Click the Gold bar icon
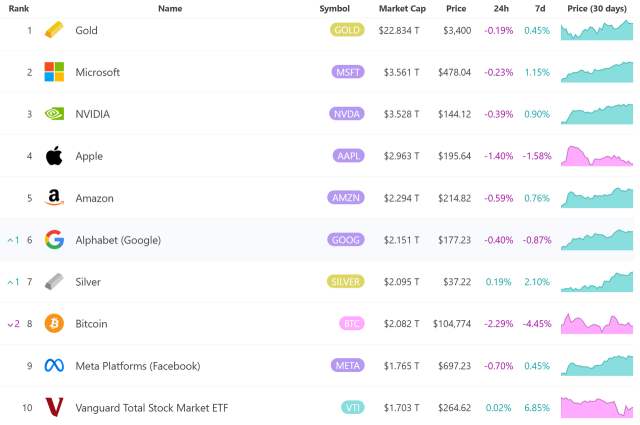This screenshot has height=425, width=640. (54, 30)
